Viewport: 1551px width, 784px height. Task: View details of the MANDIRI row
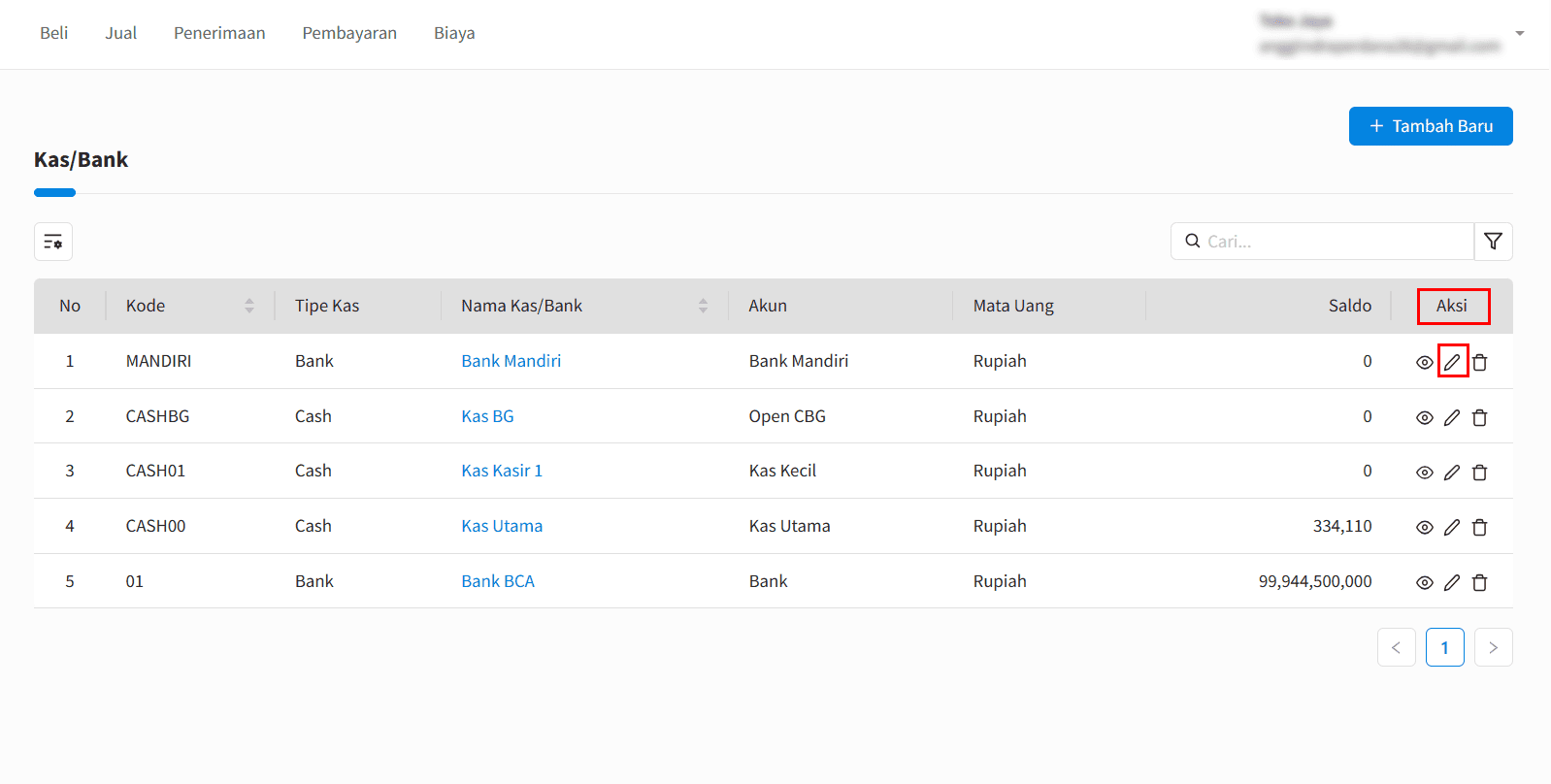[1424, 363]
